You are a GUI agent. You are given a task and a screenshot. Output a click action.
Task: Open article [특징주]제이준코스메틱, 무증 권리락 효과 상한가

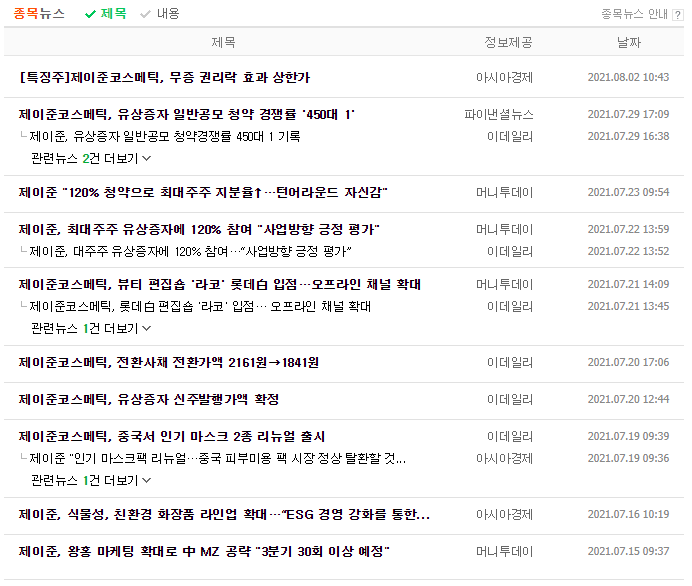tap(165, 78)
